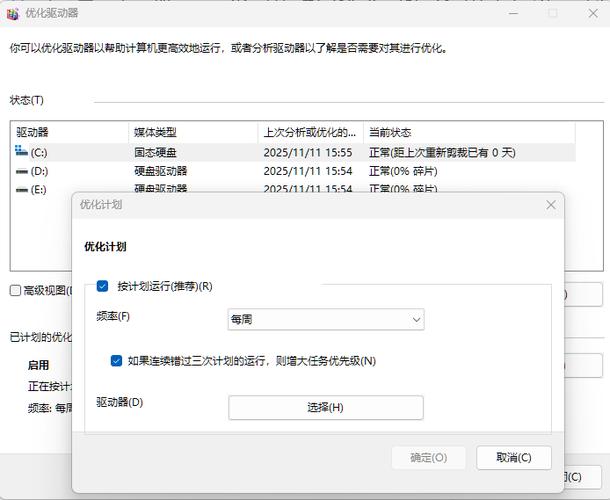Viewport: 610px width, 500px height.
Task: Click the 启用 text in scheduled optimization
Action: (x=38, y=365)
